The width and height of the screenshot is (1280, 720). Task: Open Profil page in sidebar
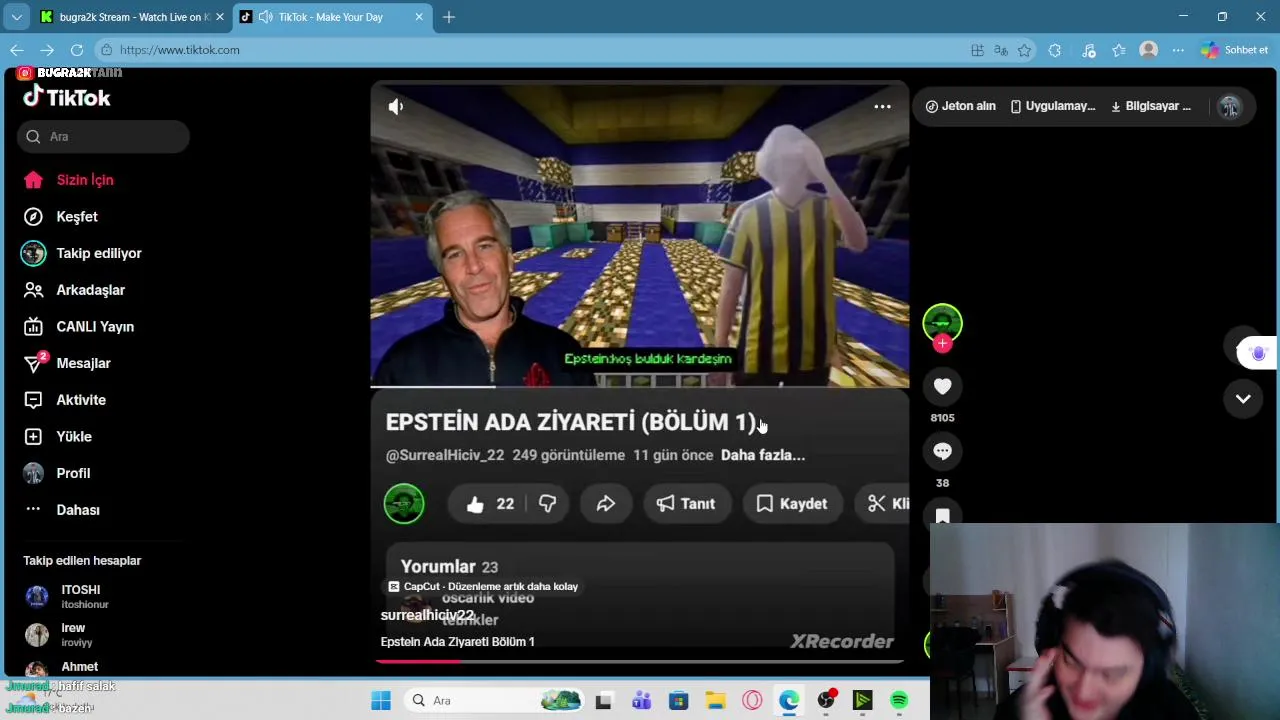[56, 473]
